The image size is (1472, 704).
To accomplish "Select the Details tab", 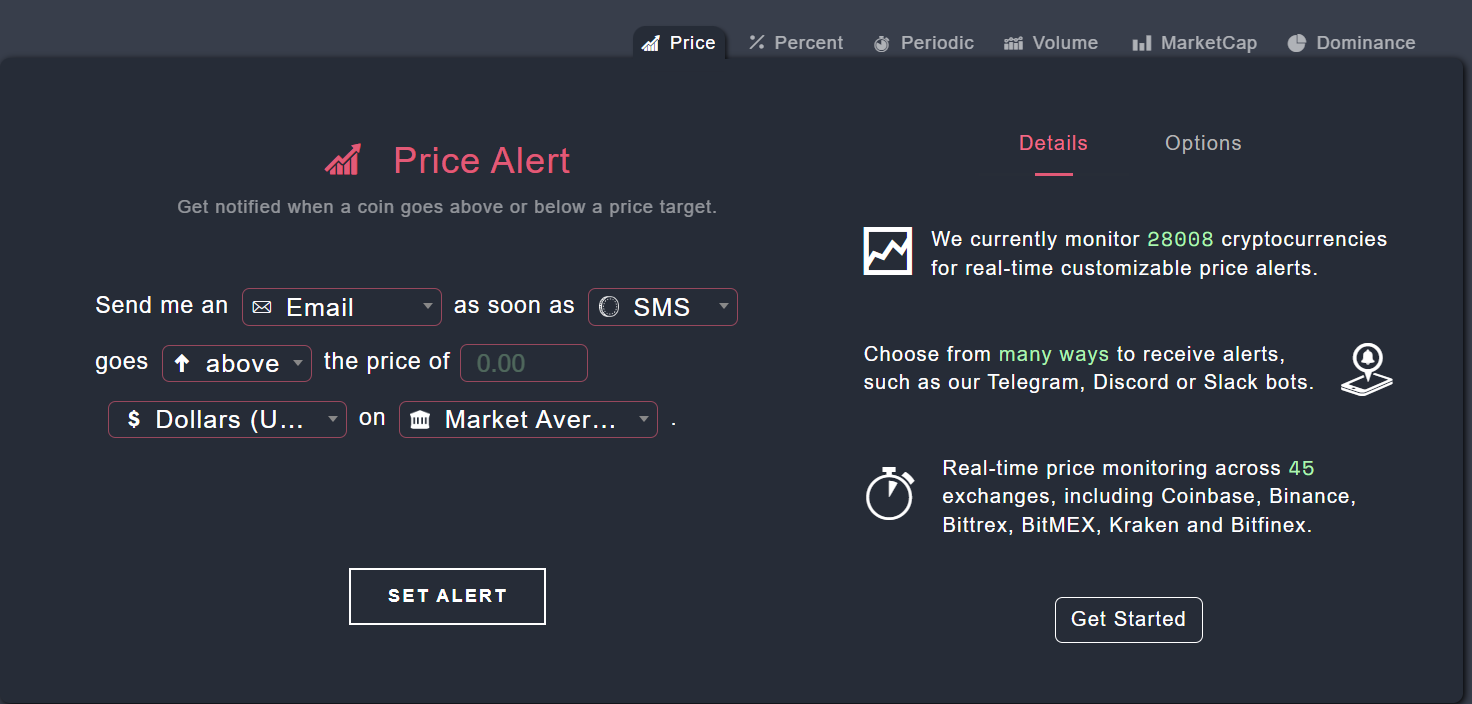I will point(1053,143).
